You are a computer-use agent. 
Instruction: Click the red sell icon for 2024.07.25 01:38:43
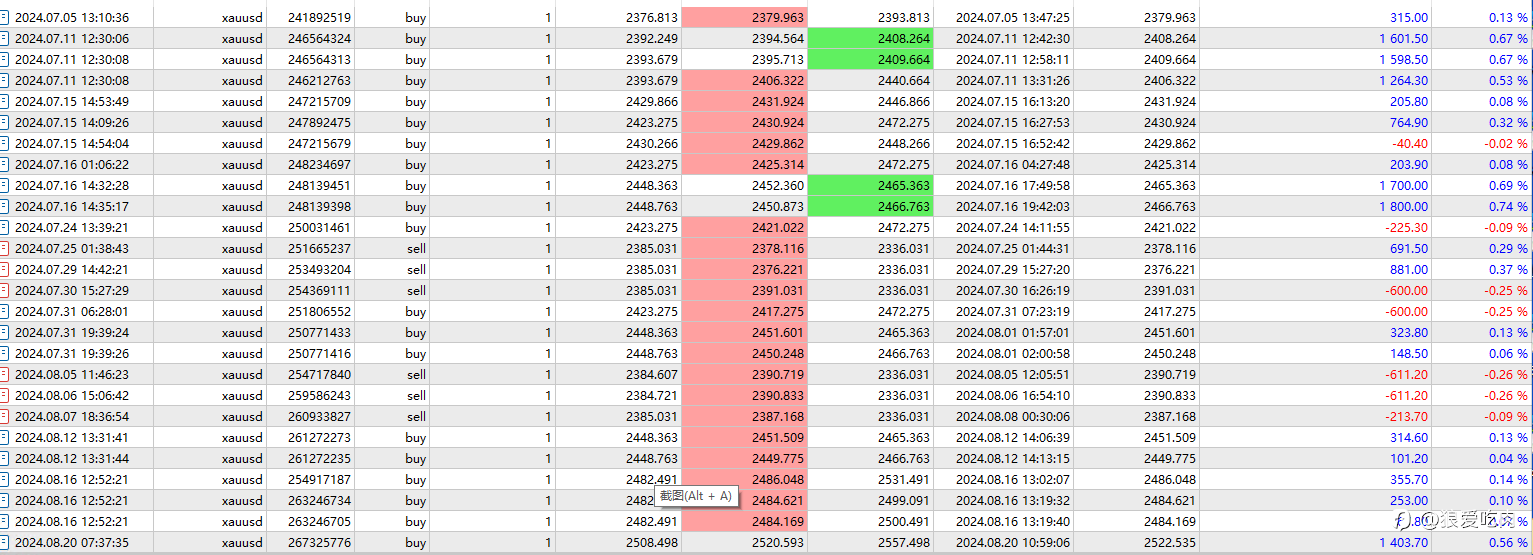tap(4, 248)
